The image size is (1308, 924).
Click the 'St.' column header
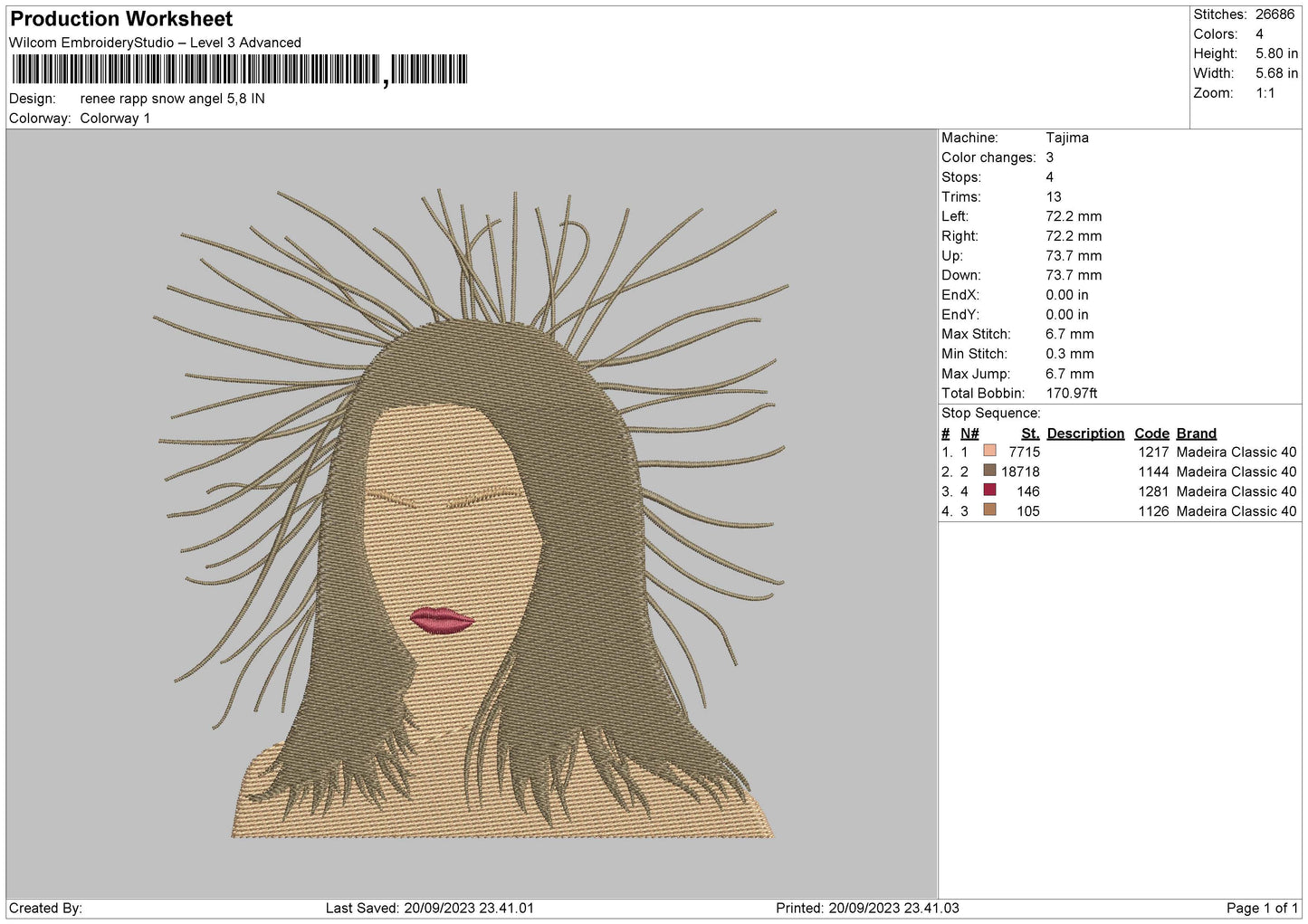[x=1030, y=433]
